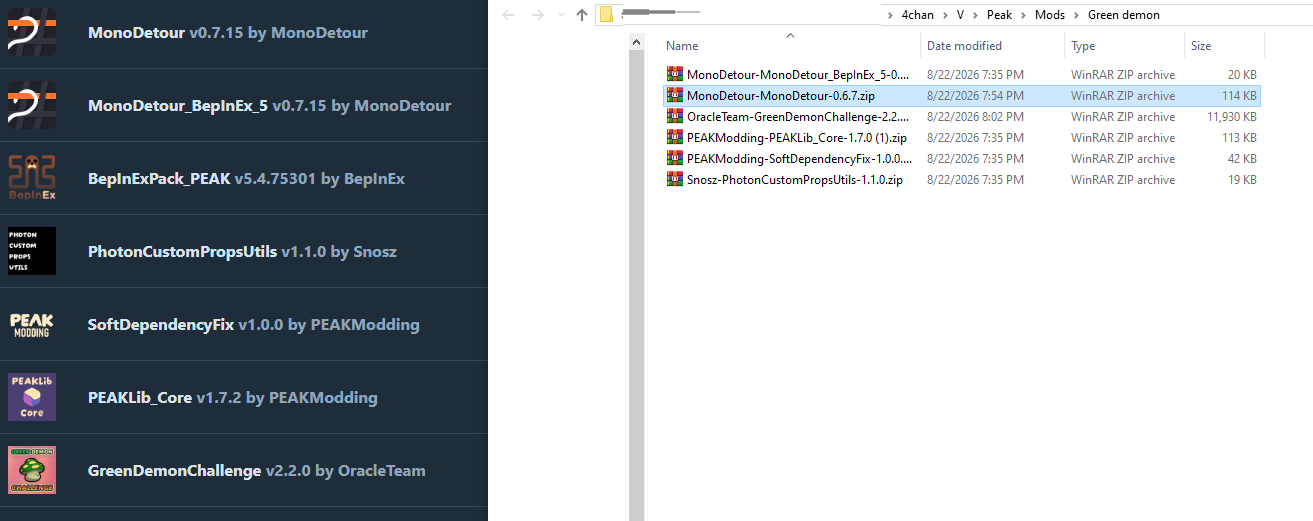Click the 8/22/2026 8:02 PM date cell
The width and height of the screenshot is (1313, 521).
[975, 117]
